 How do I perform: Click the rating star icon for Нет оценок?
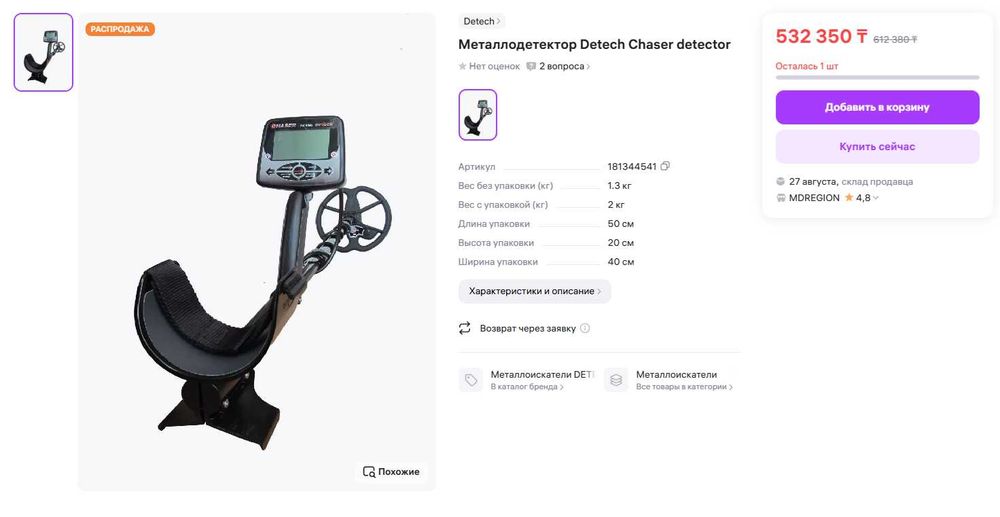[x=462, y=66]
